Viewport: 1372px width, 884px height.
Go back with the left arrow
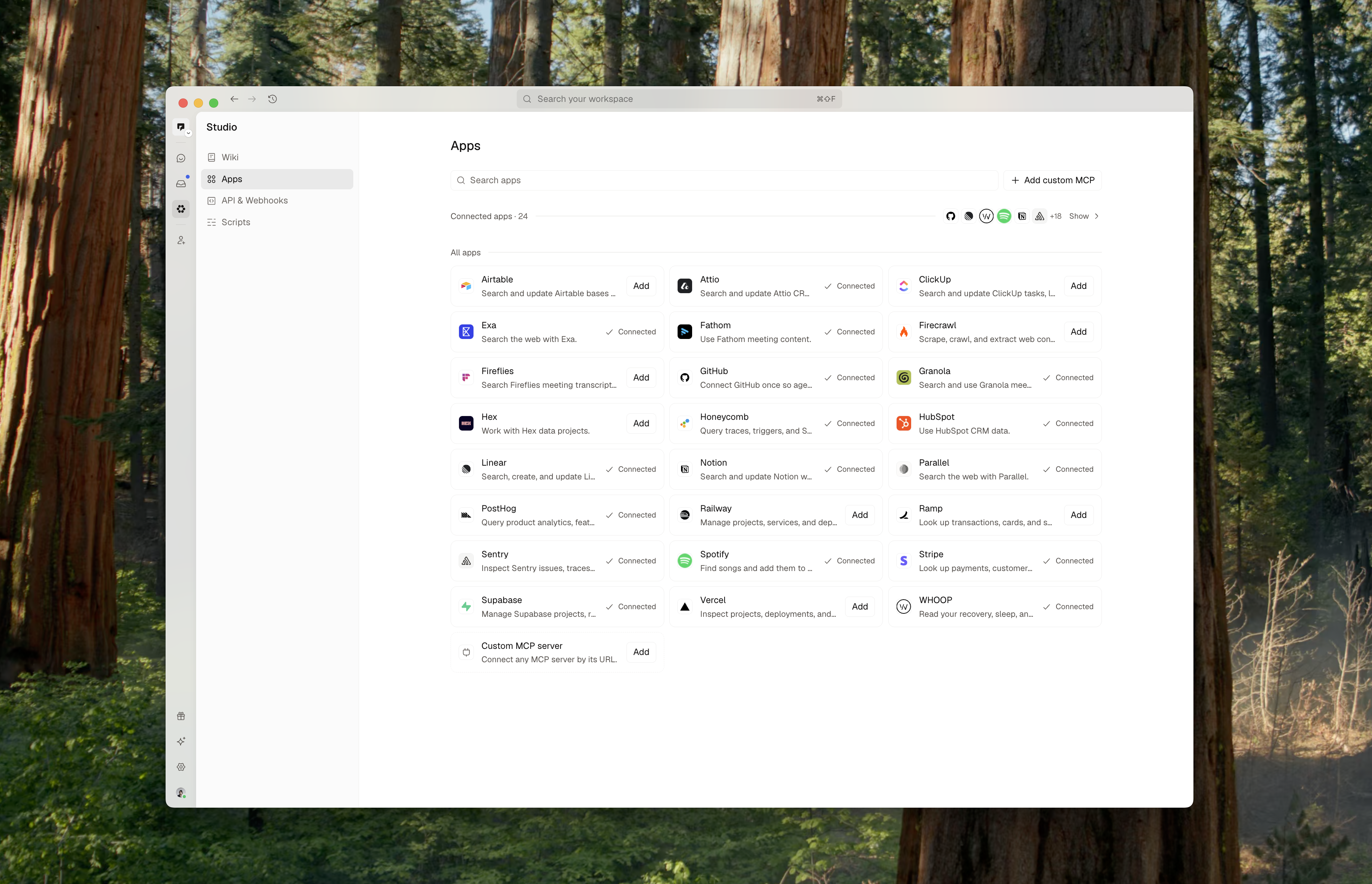(234, 99)
